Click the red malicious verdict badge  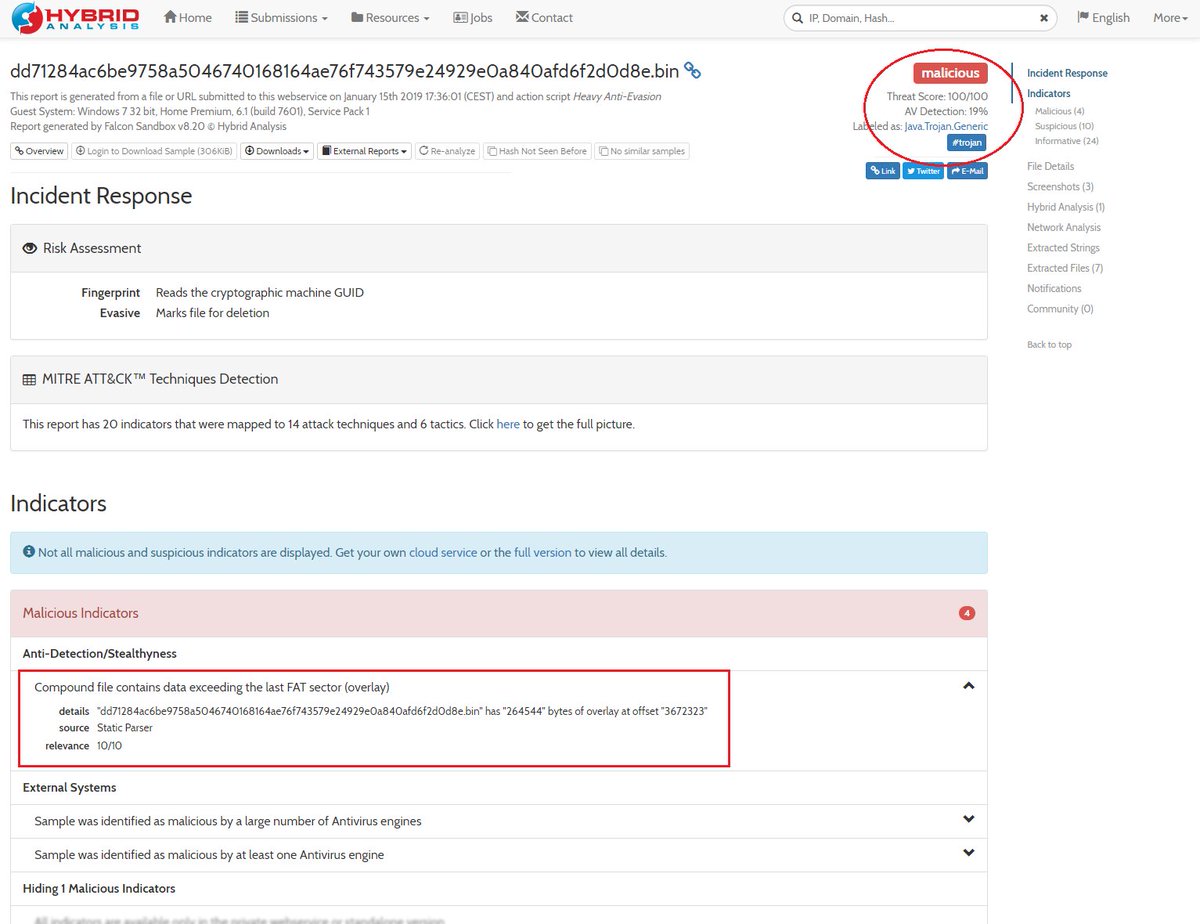[x=950, y=73]
